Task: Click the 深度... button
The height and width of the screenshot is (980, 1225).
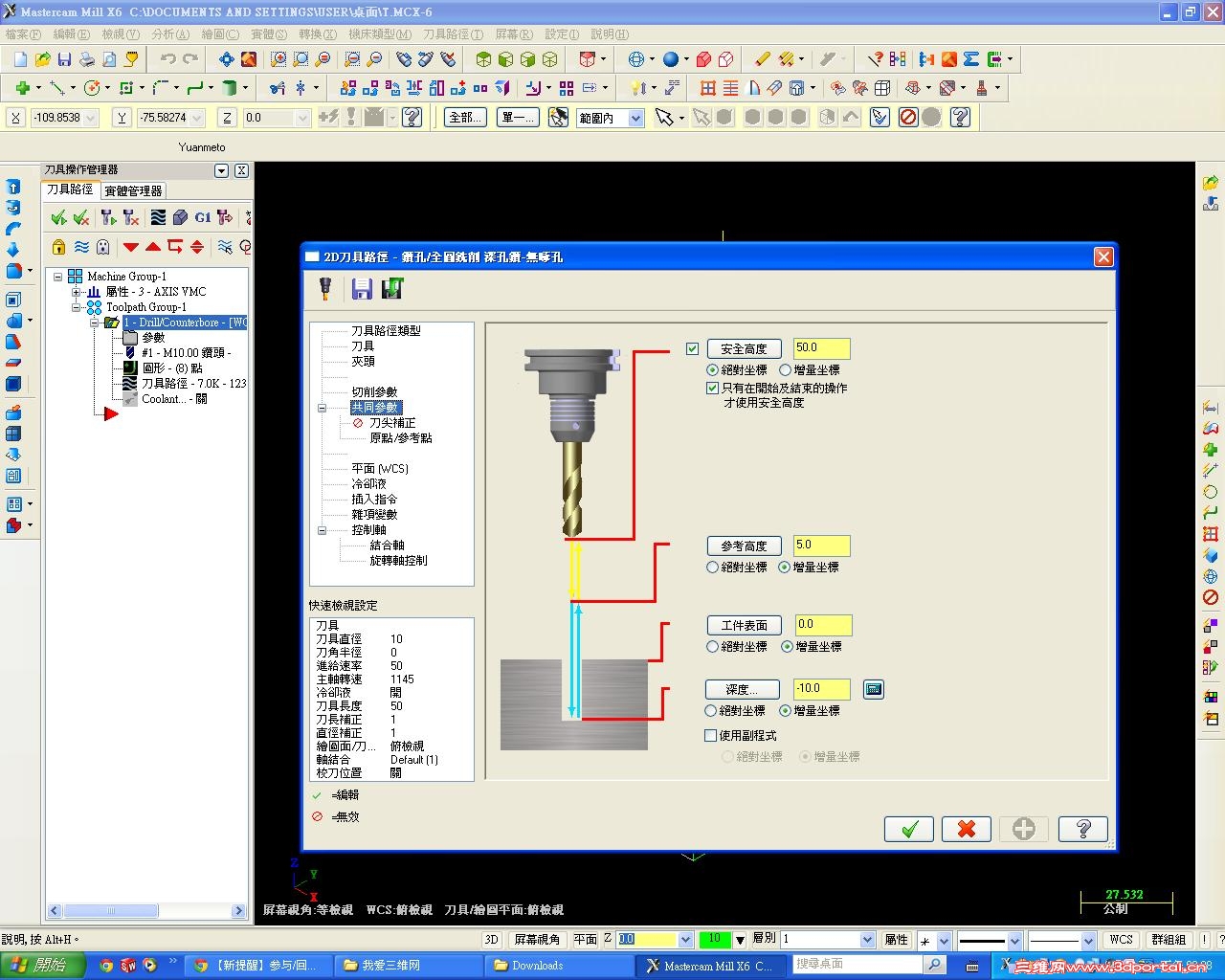Action: click(743, 689)
